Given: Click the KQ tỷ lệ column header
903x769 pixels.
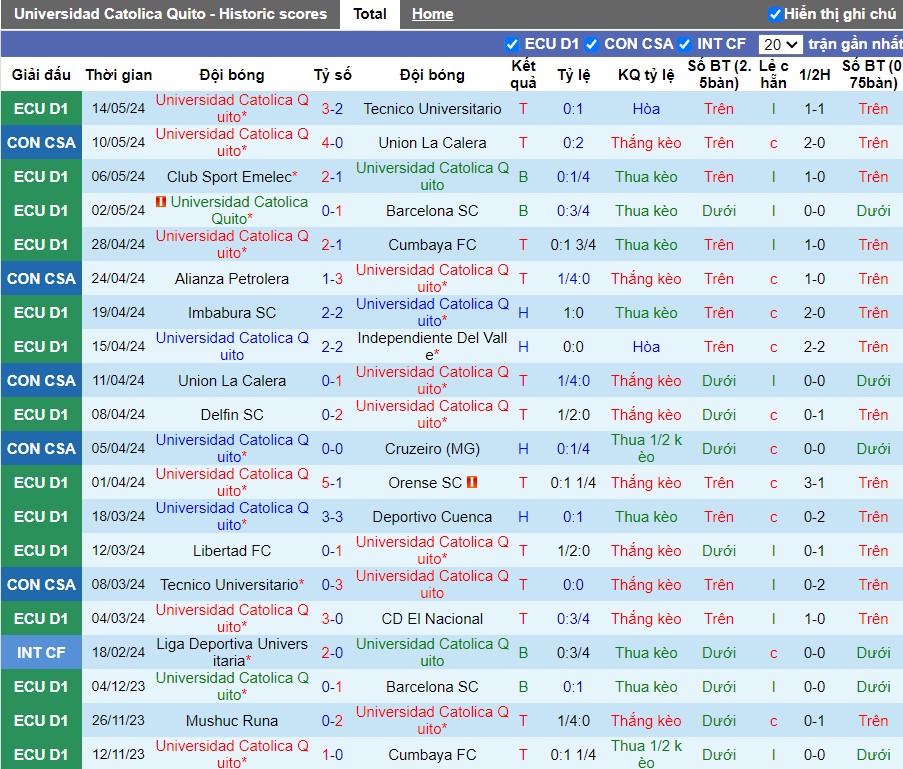Looking at the screenshot, I should pyautogui.click(x=646, y=75).
